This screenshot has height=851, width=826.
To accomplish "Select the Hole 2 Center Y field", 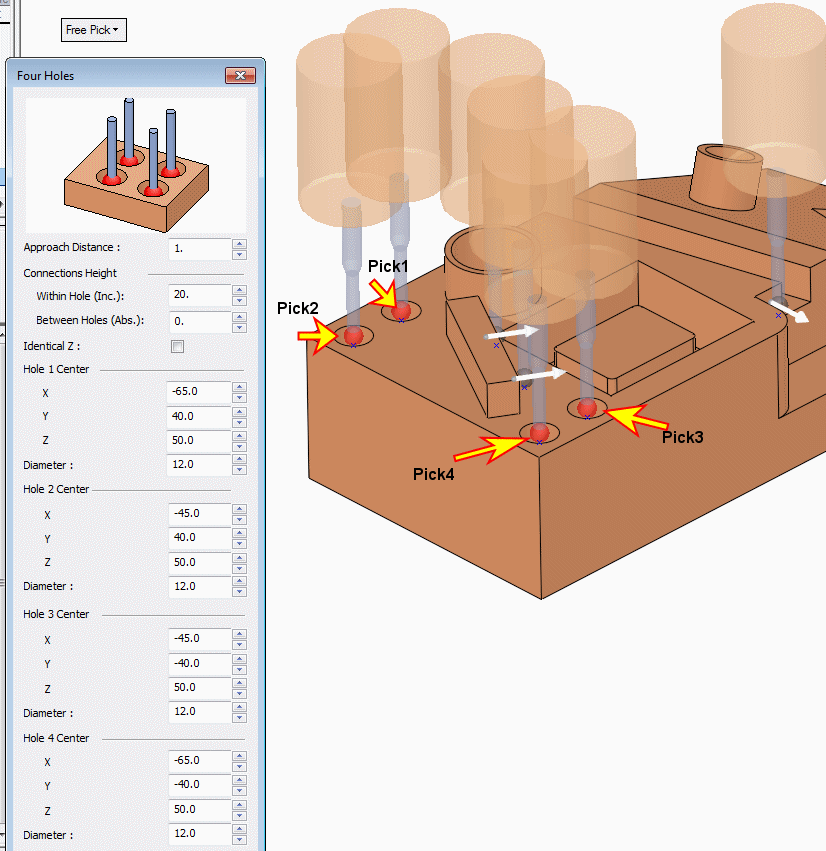I will click(x=199, y=538).
